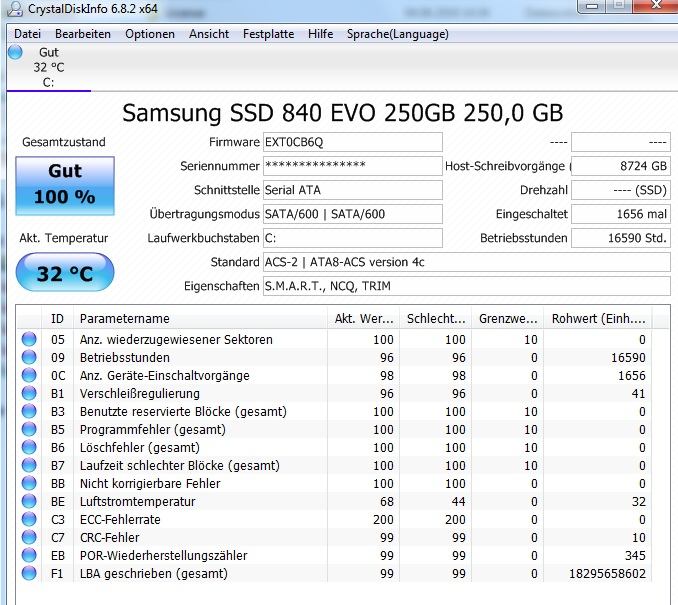Select 'Laufzeit schlechter Blöcke (gesamt)' row
The height and width of the screenshot is (605, 678).
point(335,466)
